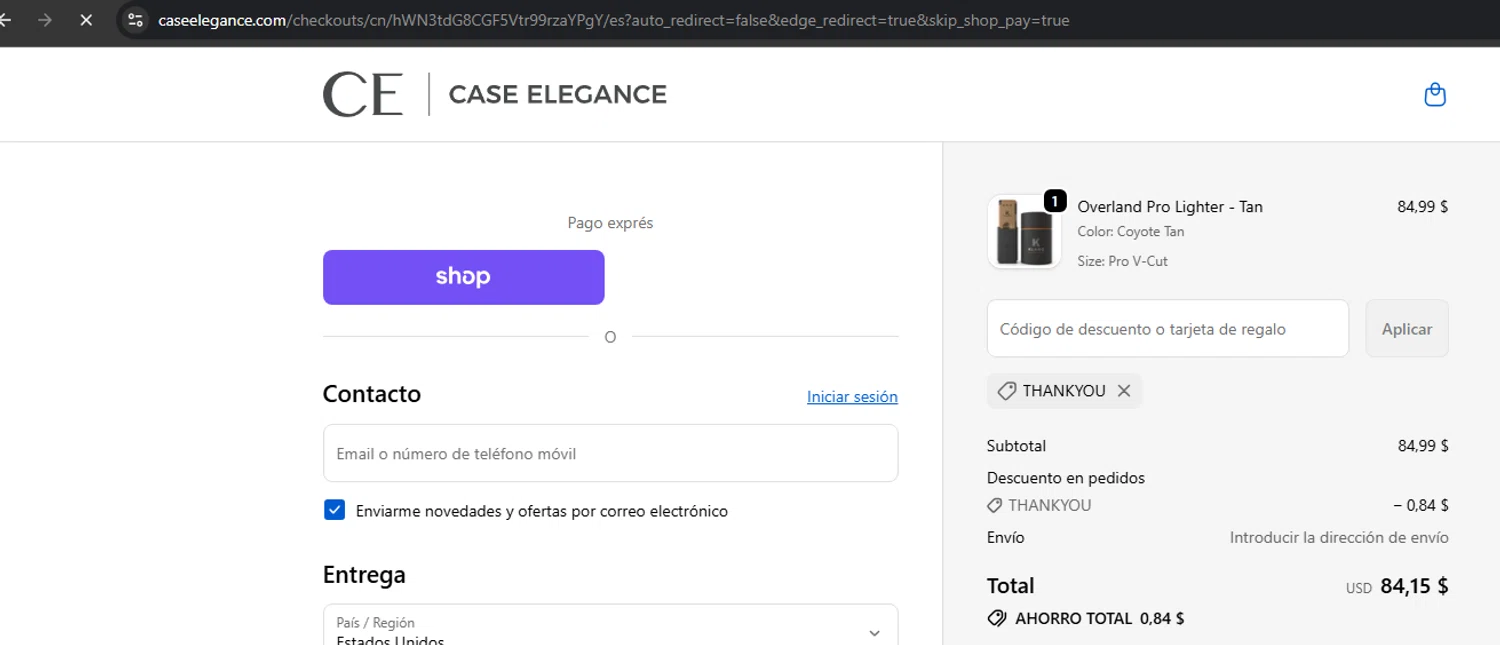
Task: Open the Iniciar sesión link
Action: [x=852, y=397]
